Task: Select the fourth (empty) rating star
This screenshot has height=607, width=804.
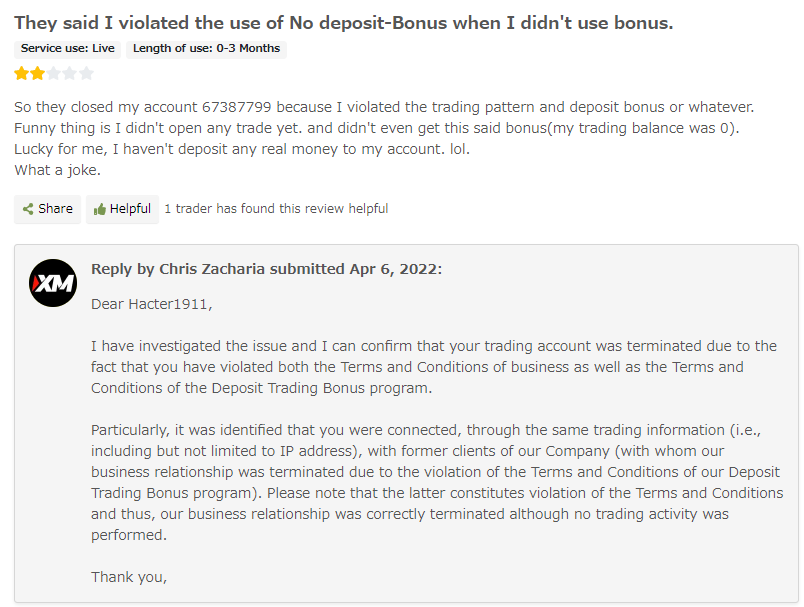Action: [70, 73]
